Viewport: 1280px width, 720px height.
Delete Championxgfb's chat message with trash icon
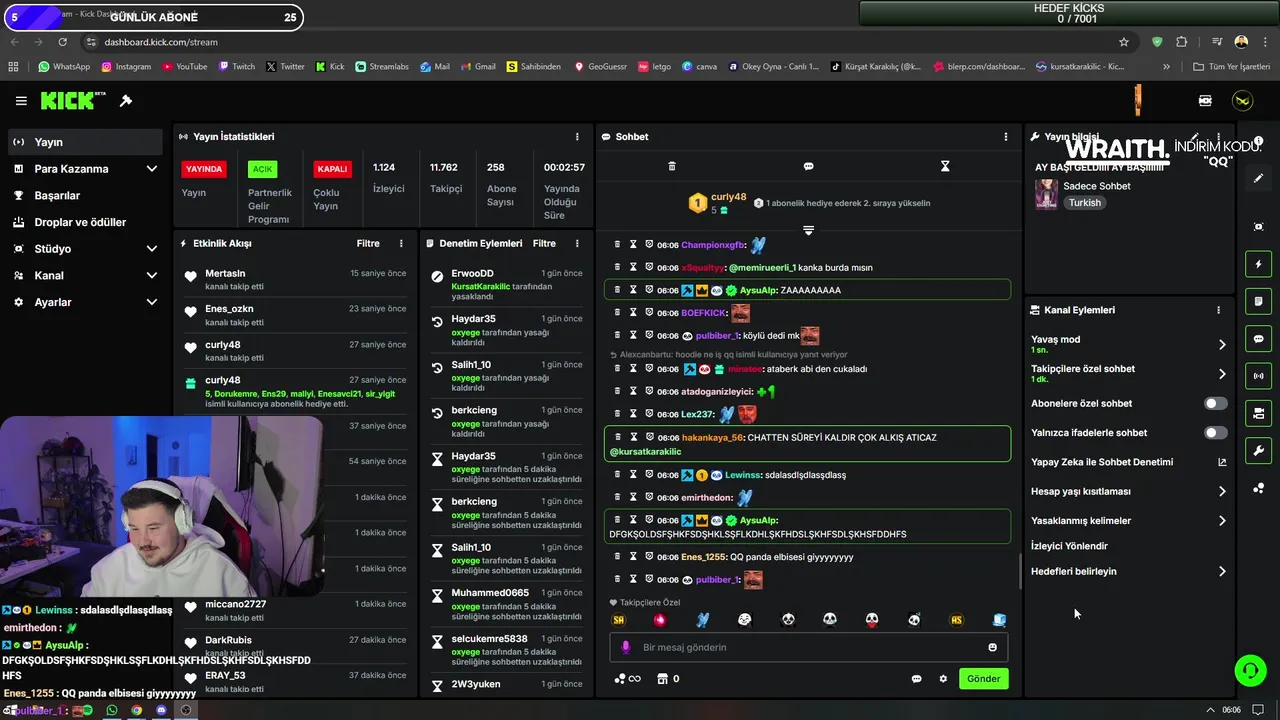pos(617,244)
